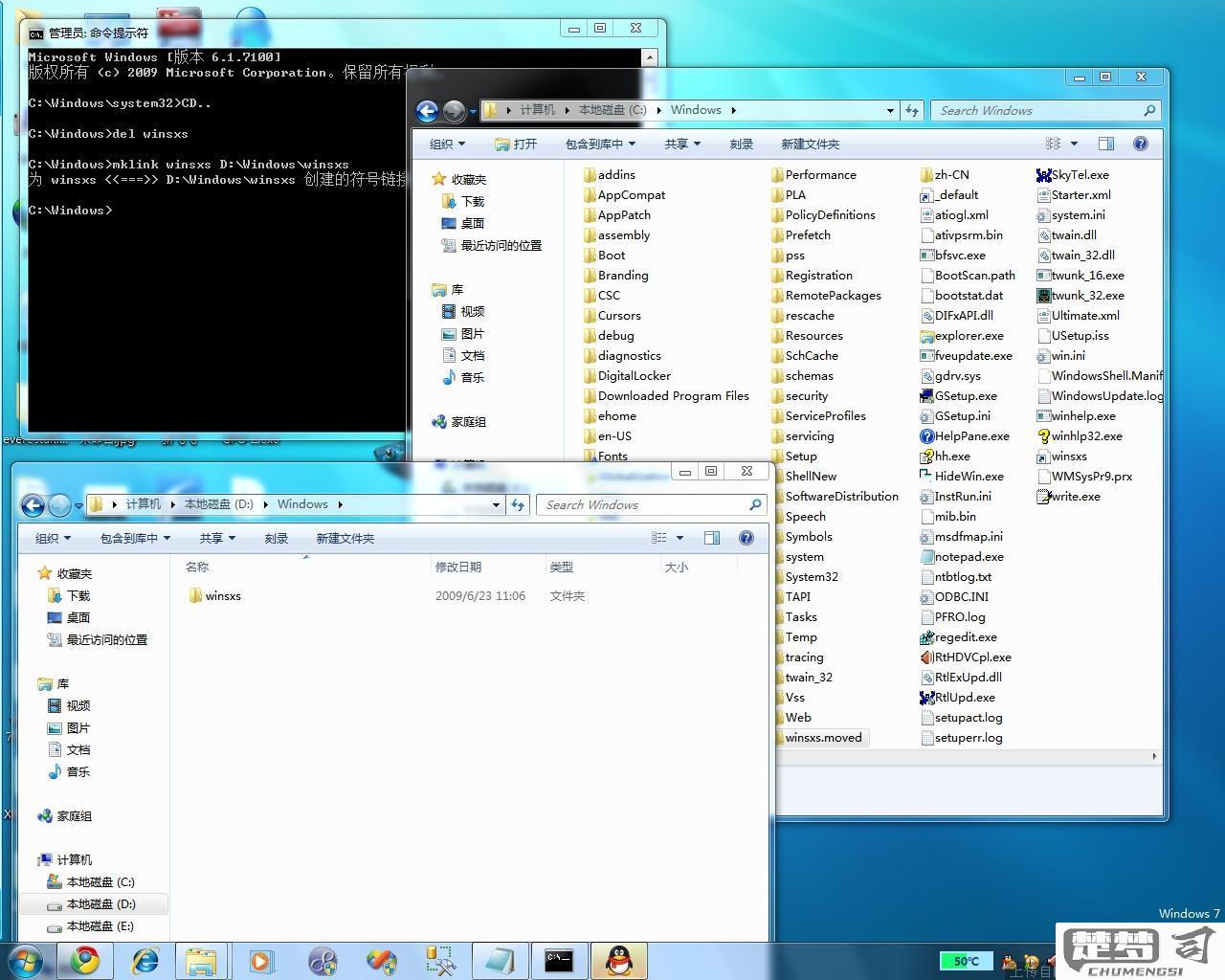Select write.exe in the file list
Viewport: 1225px width, 980px height.
click(x=1068, y=497)
